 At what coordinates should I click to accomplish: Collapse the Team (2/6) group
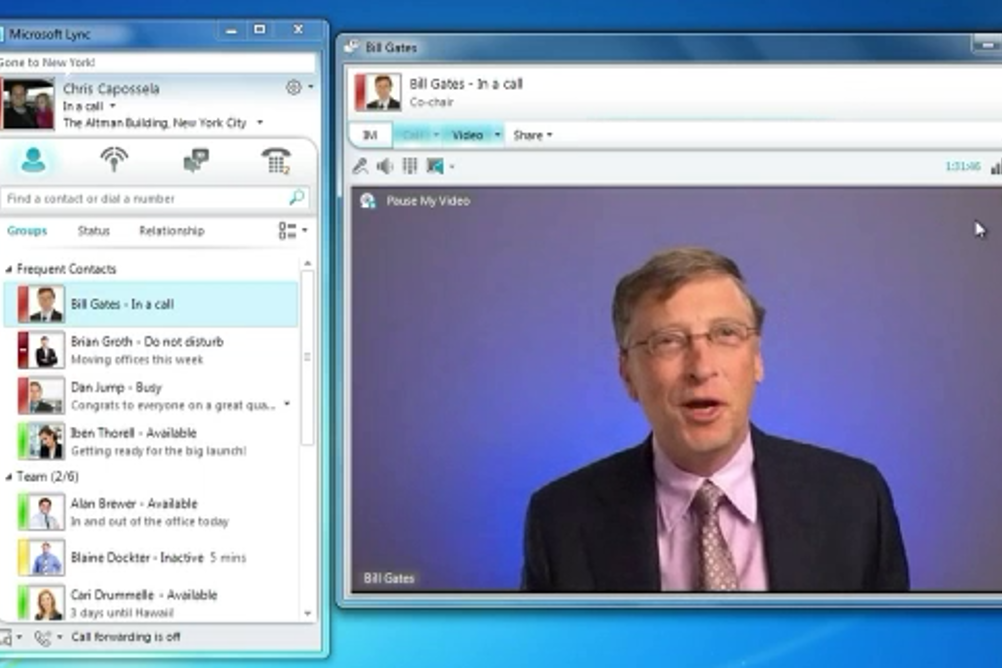click(x=9, y=477)
